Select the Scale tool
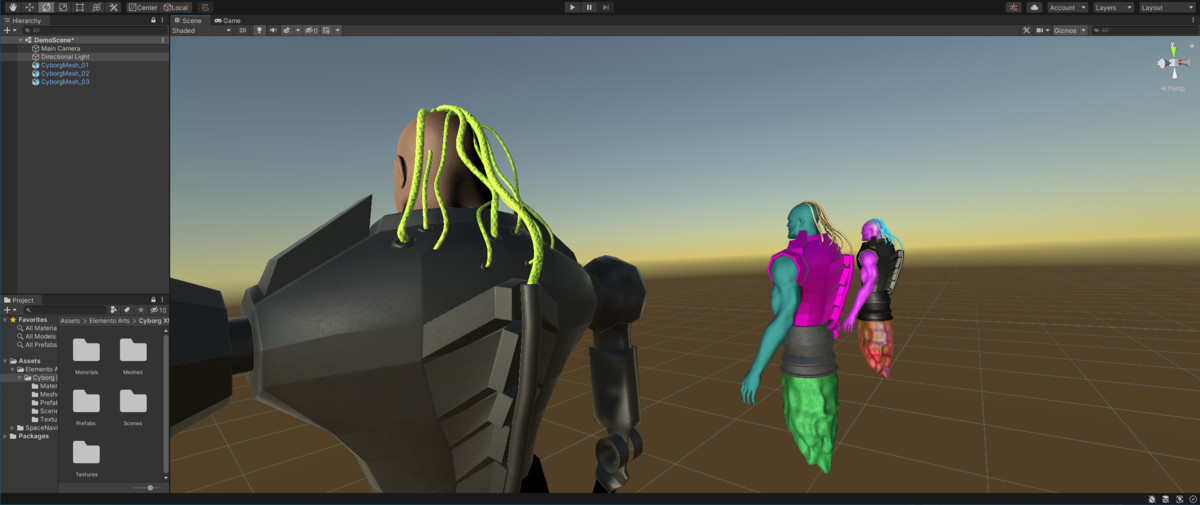Image resolution: width=1200 pixels, height=505 pixels. coord(62,7)
